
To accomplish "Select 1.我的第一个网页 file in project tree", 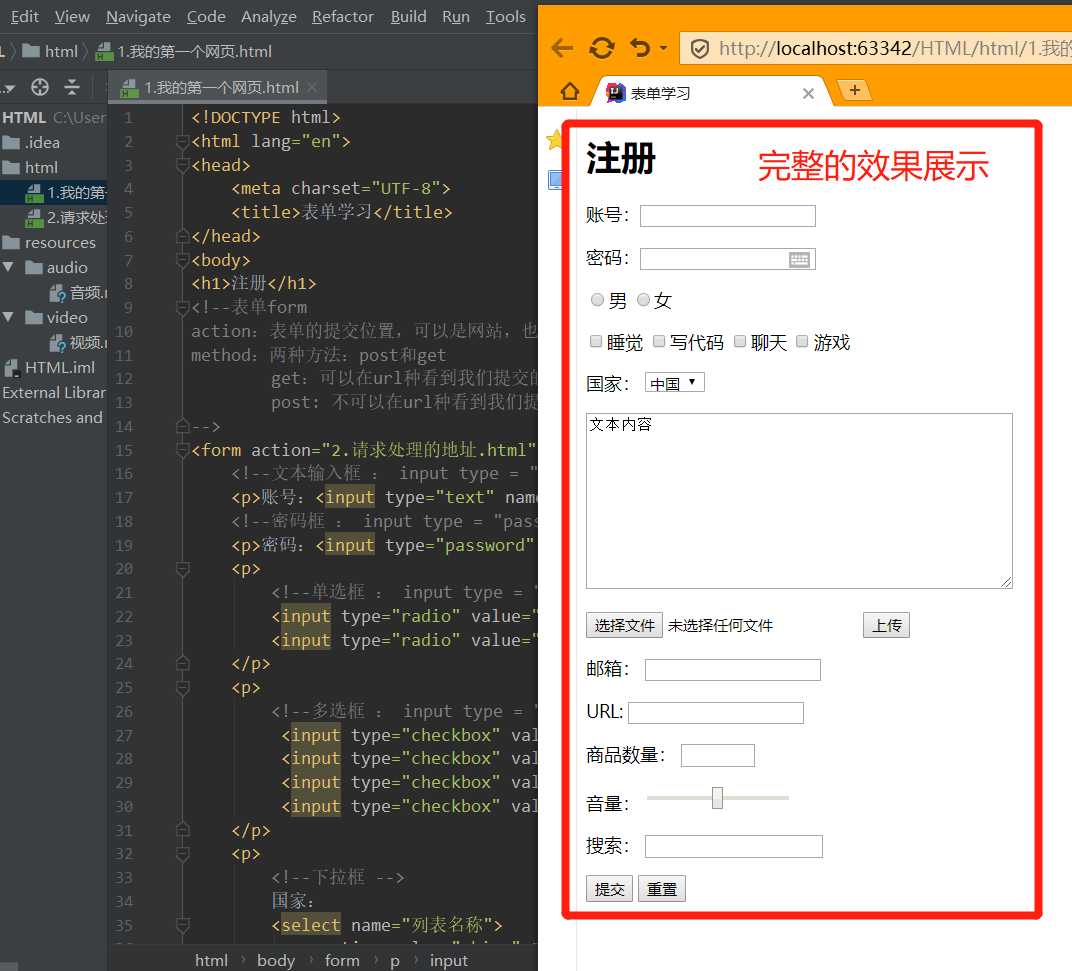I will pos(66,193).
